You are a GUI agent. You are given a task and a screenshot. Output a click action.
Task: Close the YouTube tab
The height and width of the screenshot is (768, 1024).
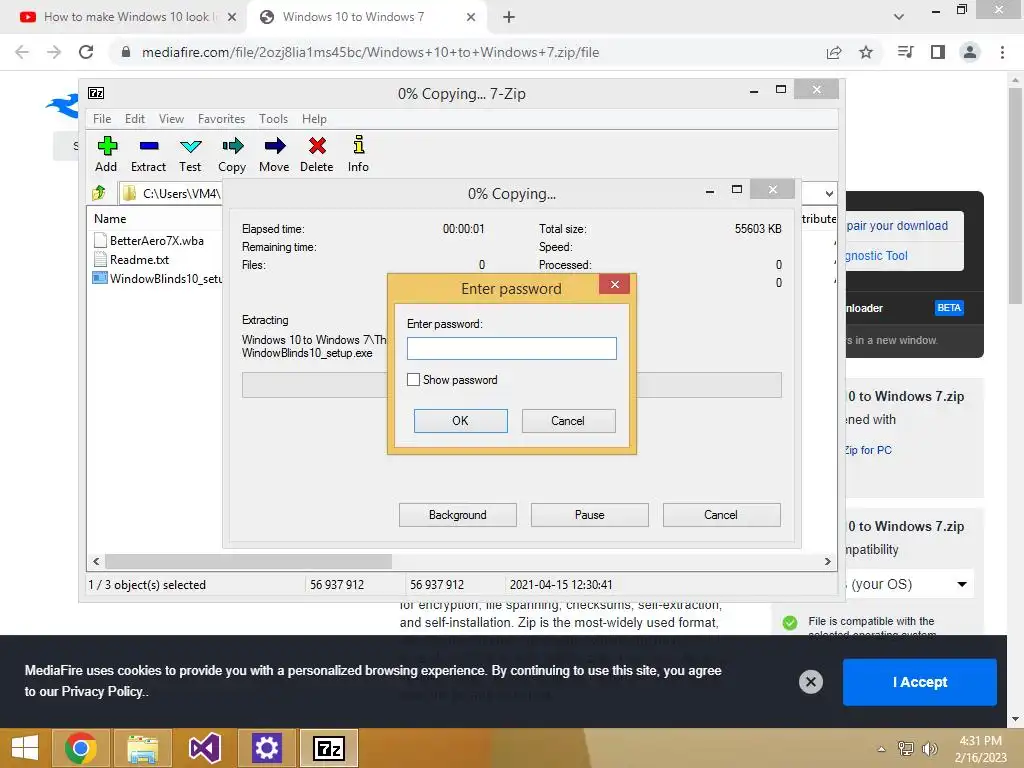point(232,17)
